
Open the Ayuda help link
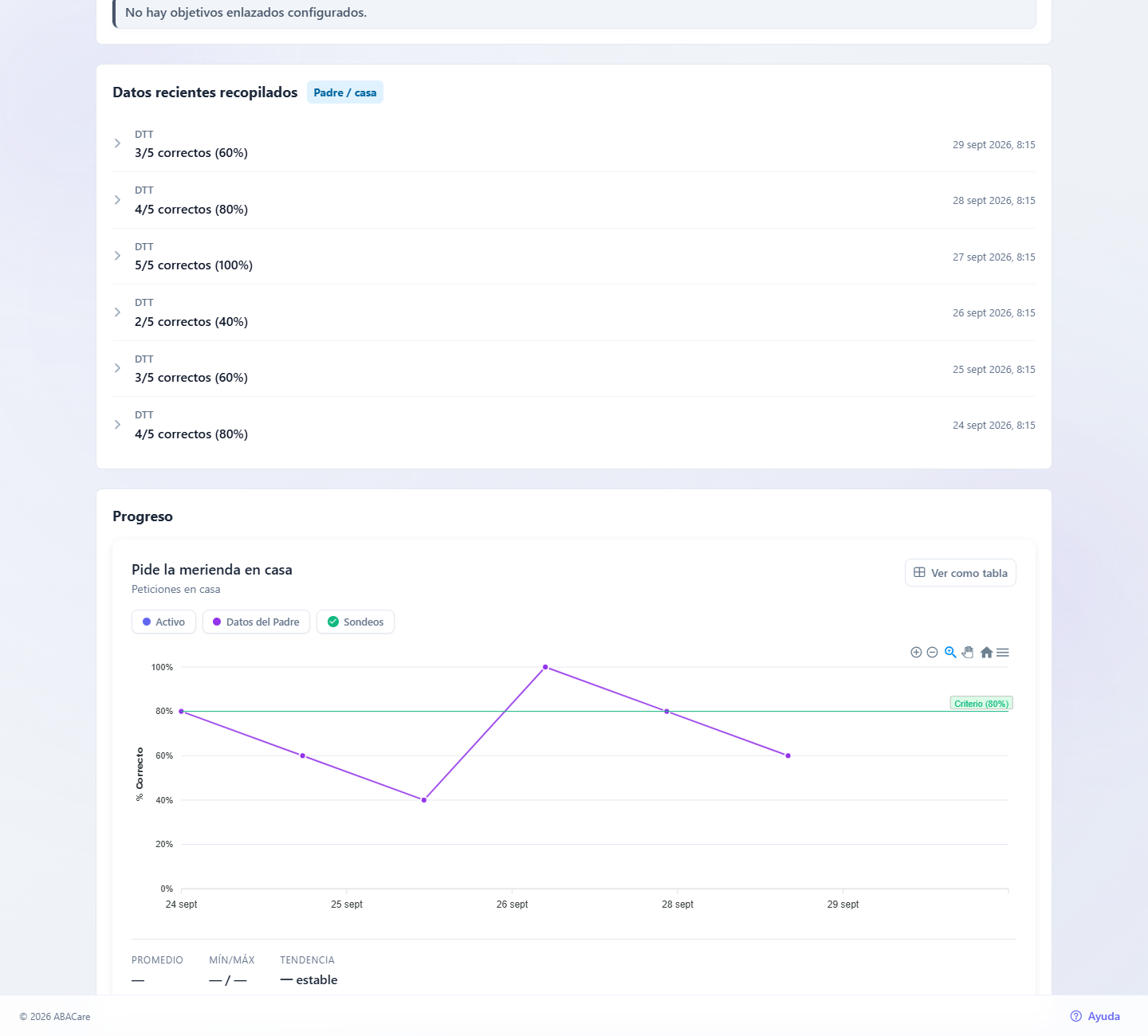coord(1095,1016)
